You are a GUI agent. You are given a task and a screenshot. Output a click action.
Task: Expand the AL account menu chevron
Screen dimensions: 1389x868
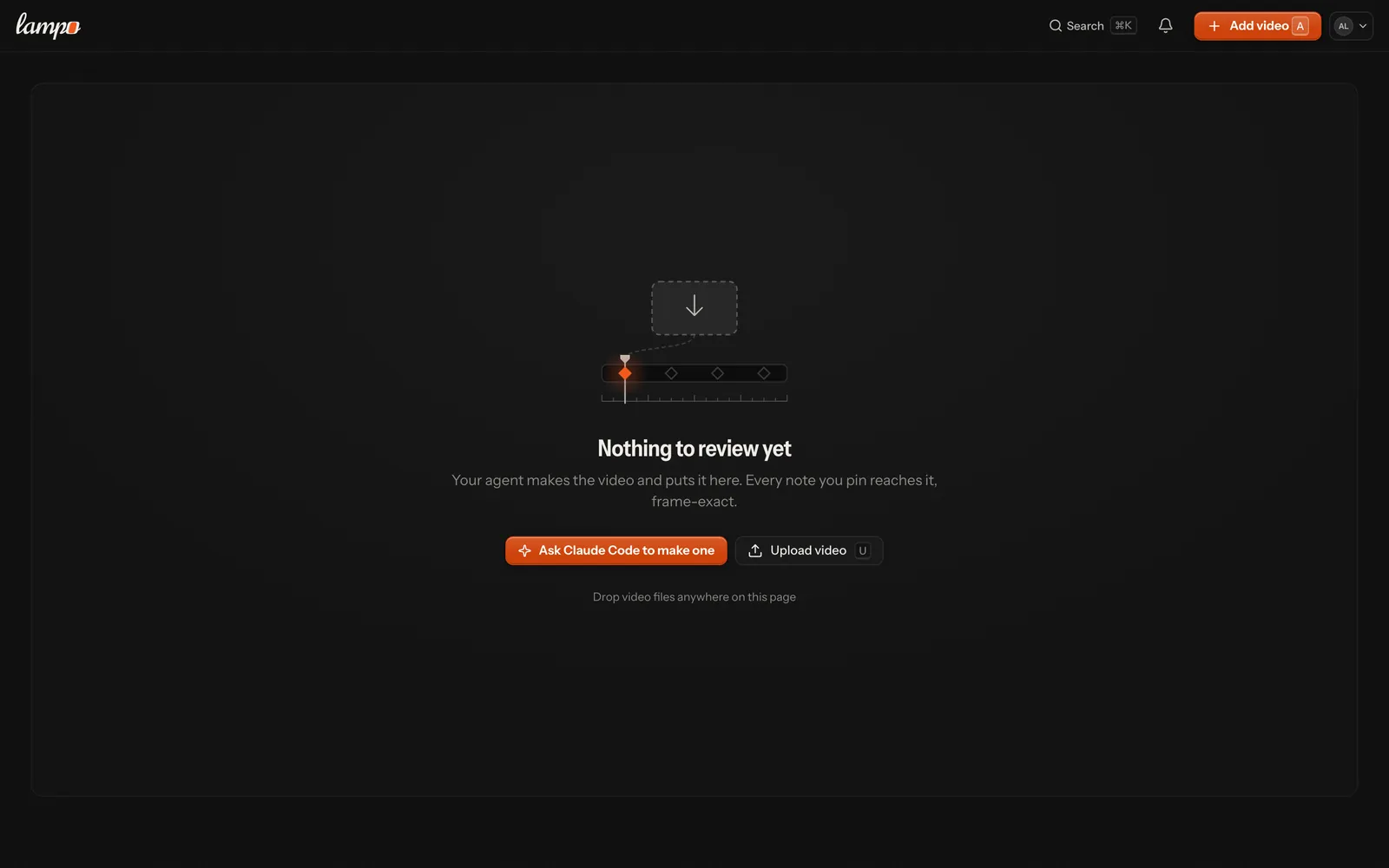click(1363, 26)
